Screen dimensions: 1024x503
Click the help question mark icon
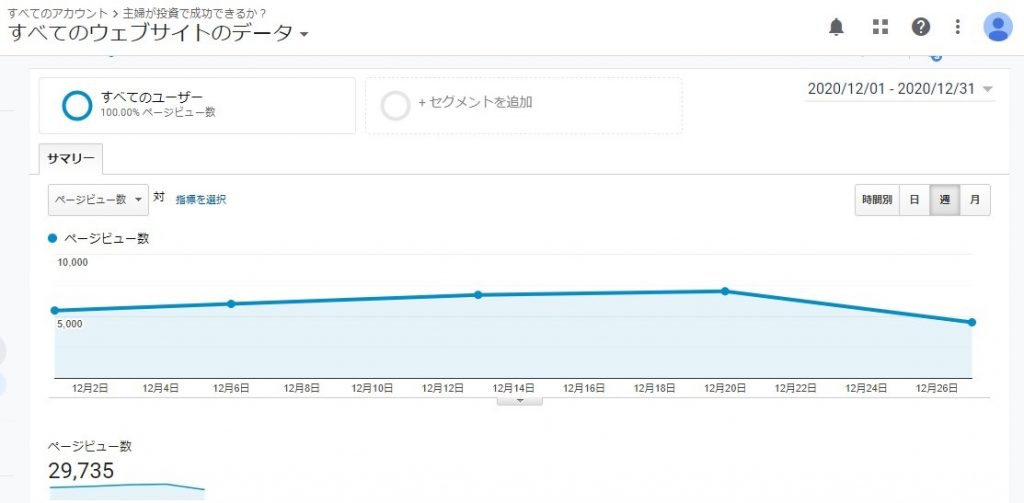920,27
